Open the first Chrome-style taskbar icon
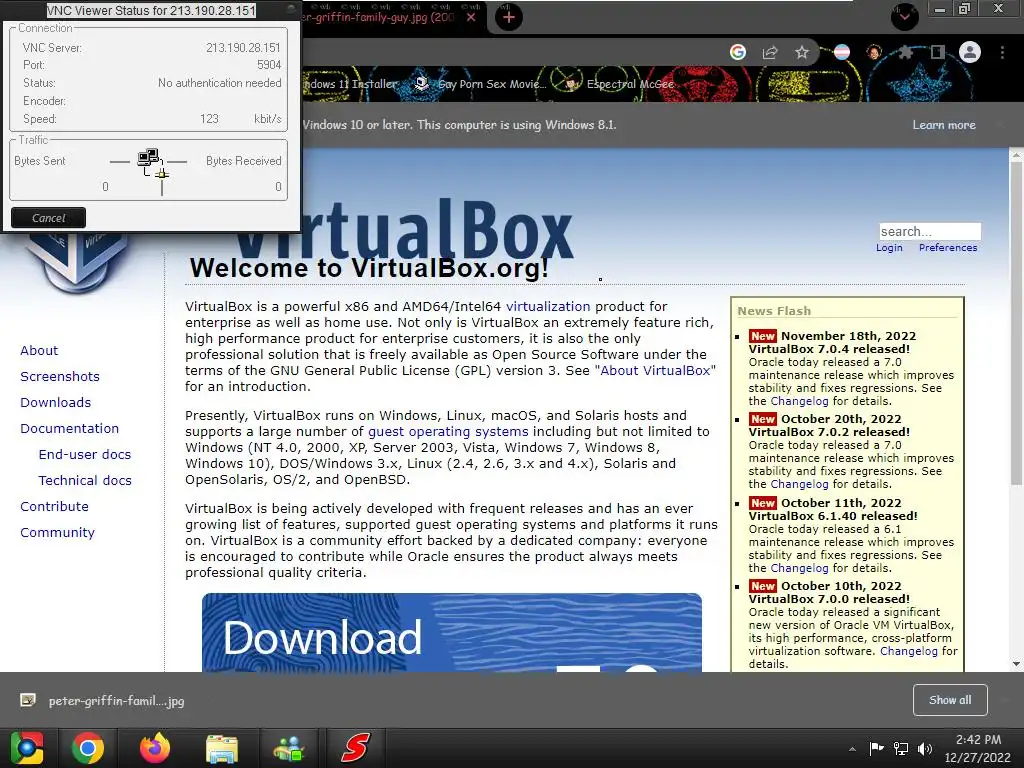 pyautogui.click(x=27, y=748)
